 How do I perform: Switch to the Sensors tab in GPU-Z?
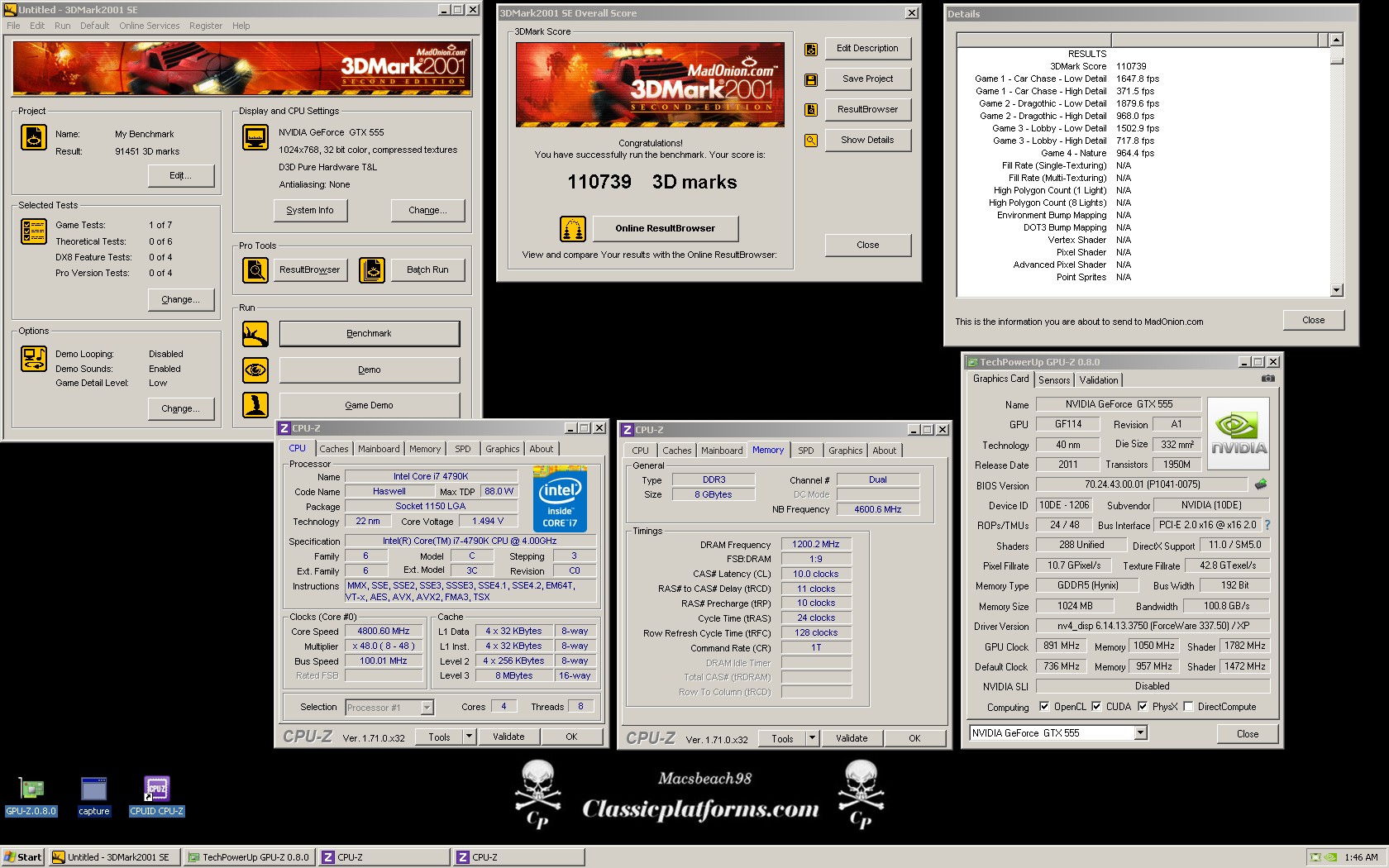pyautogui.click(x=1054, y=380)
